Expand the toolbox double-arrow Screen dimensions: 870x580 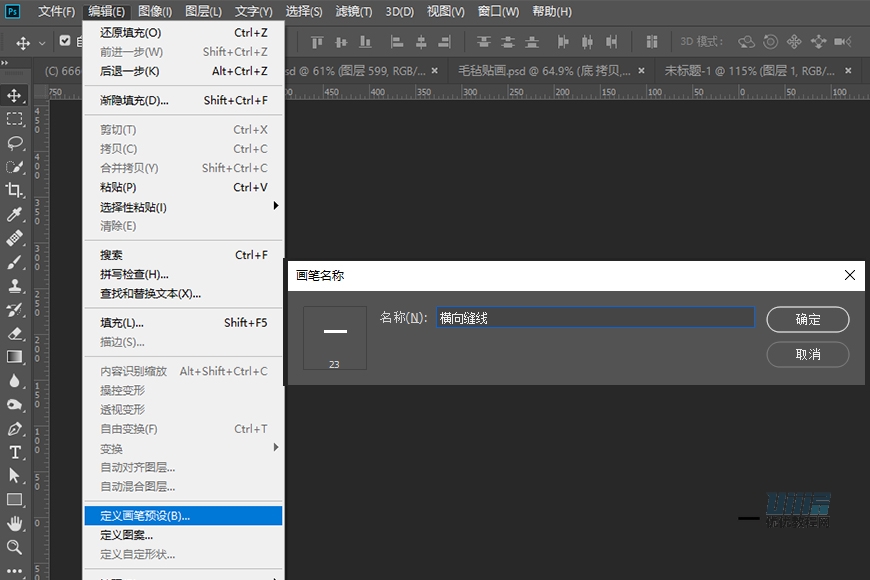point(5,63)
